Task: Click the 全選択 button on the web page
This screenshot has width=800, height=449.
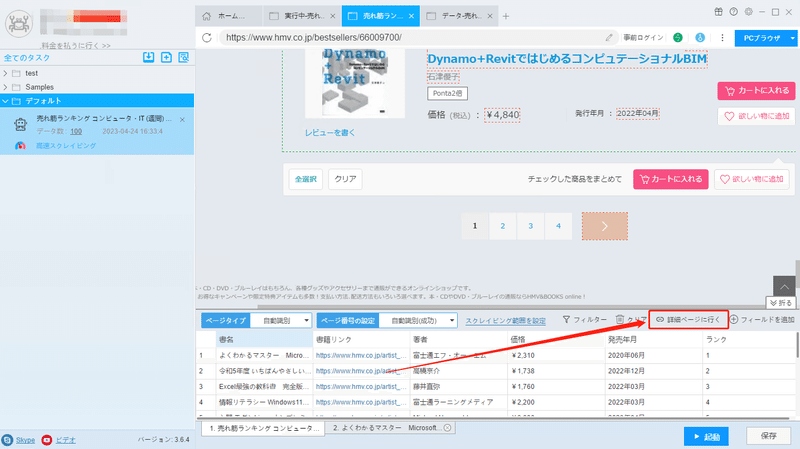Action: [x=306, y=179]
